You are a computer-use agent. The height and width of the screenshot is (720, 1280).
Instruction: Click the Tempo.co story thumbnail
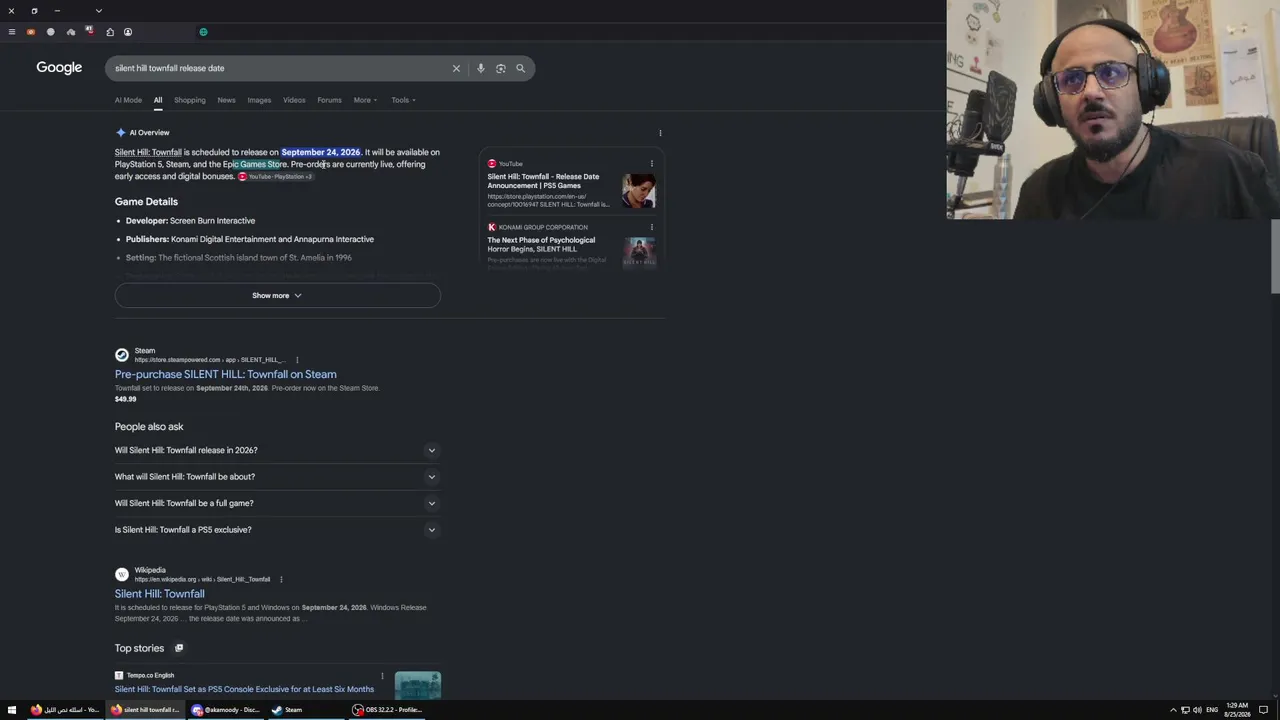tap(417, 685)
